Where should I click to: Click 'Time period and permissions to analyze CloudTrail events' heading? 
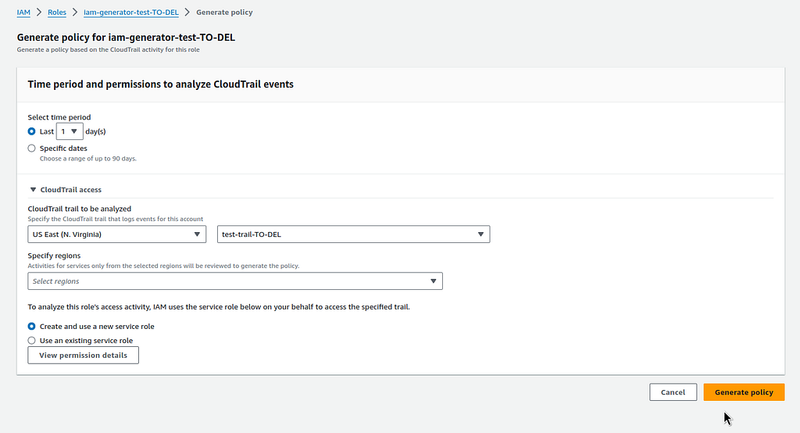pos(161,85)
